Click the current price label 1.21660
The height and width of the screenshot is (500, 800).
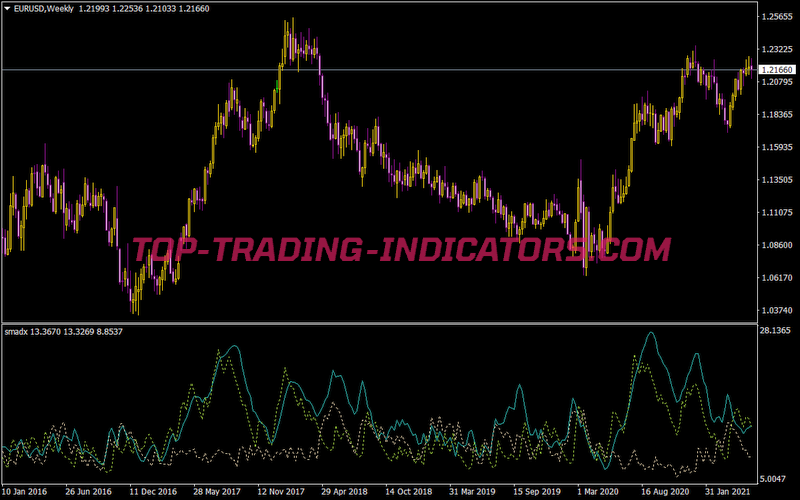(777, 70)
